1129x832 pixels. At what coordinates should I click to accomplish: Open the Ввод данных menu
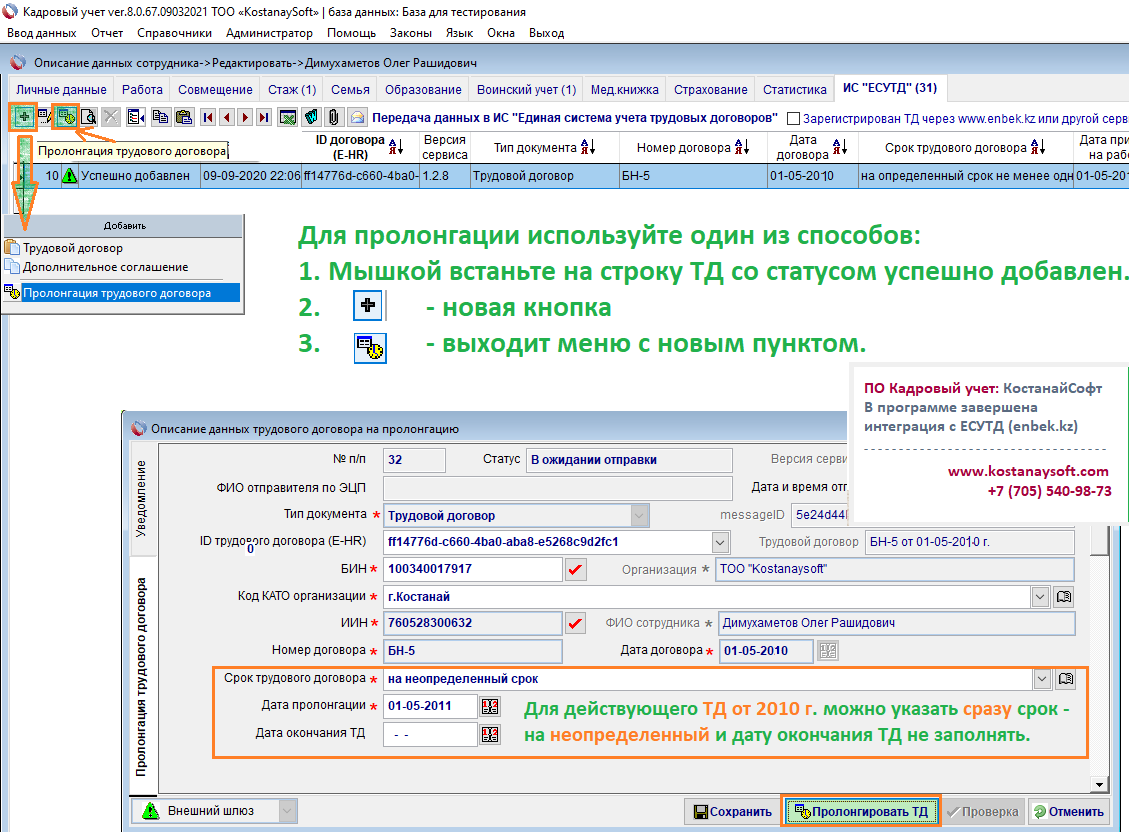tap(42, 33)
